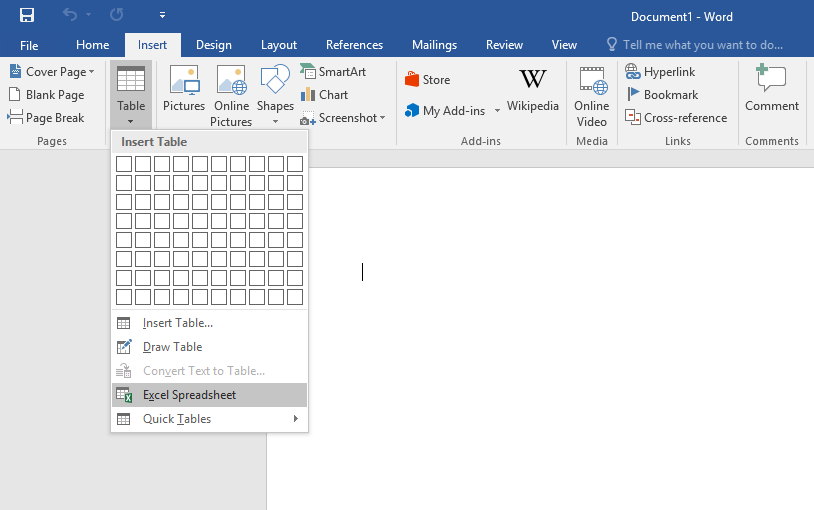Insert an Online Video
The height and width of the screenshot is (510, 814).
coord(592,97)
